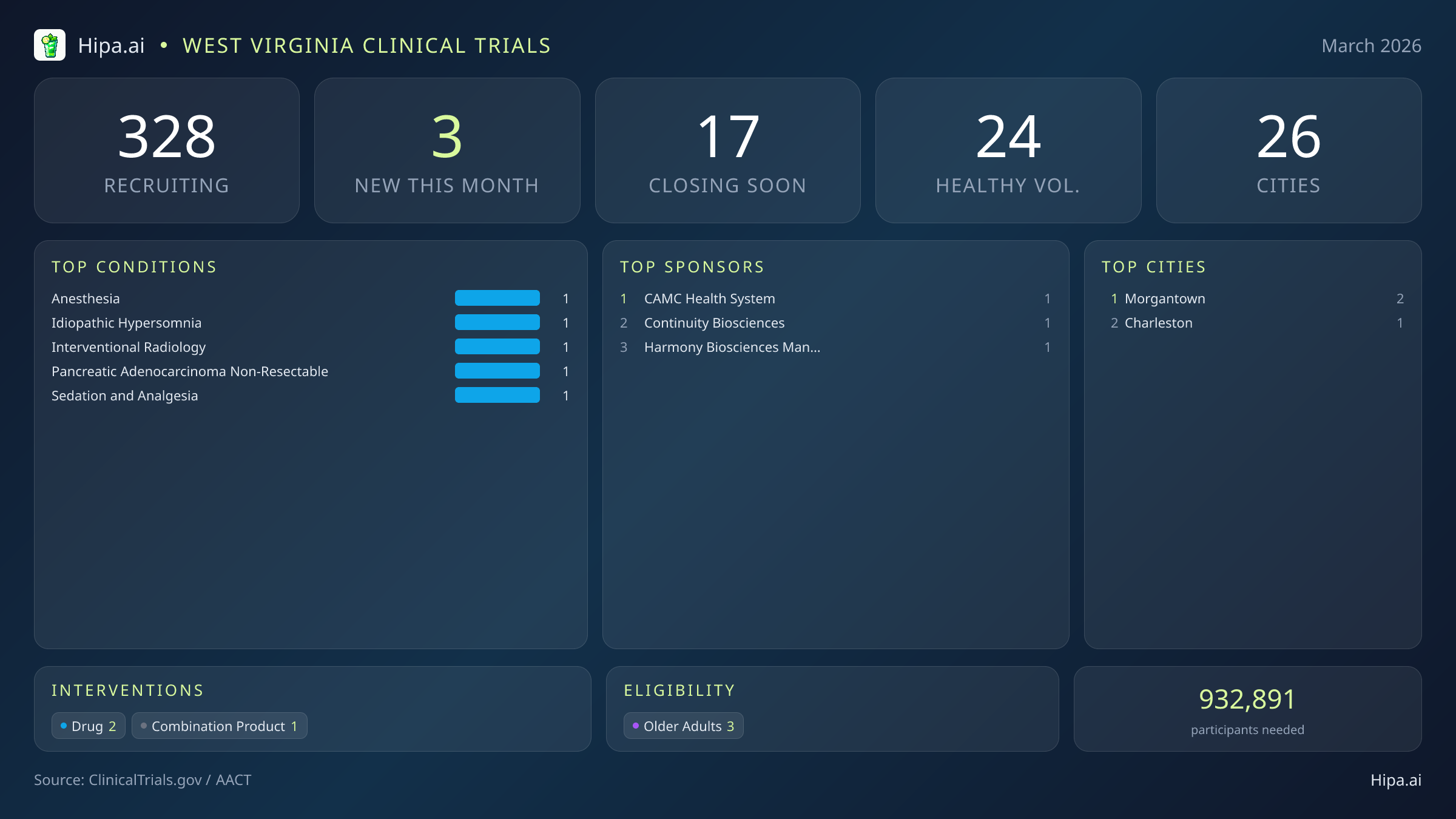Expand the Top Conditions section

coord(134,267)
